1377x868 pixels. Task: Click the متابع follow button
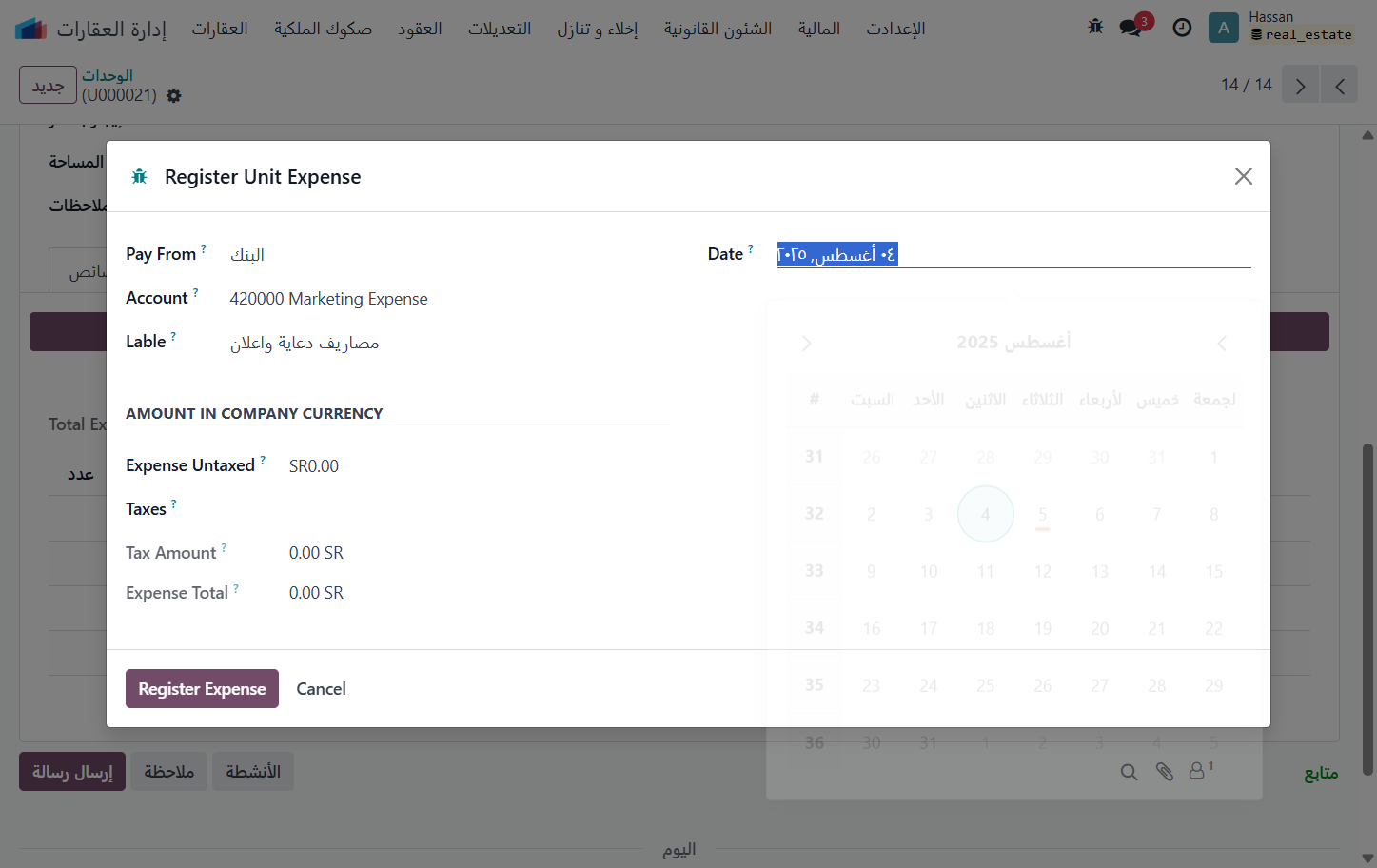(1321, 773)
